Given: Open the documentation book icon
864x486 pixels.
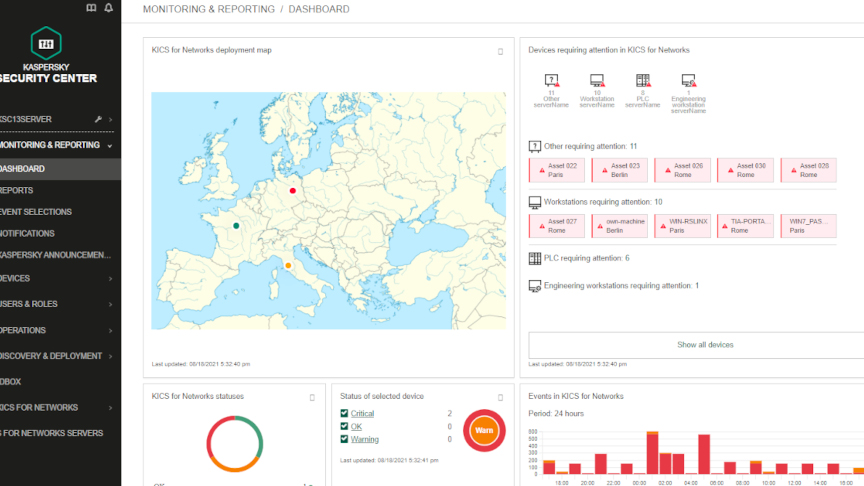Looking at the screenshot, I should [x=91, y=8].
